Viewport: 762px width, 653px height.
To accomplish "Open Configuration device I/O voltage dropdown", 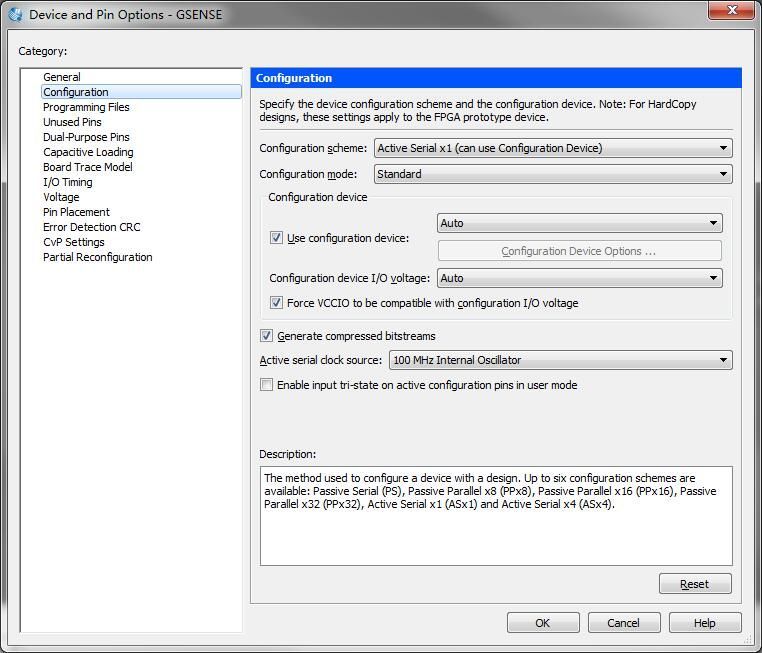I will click(580, 278).
